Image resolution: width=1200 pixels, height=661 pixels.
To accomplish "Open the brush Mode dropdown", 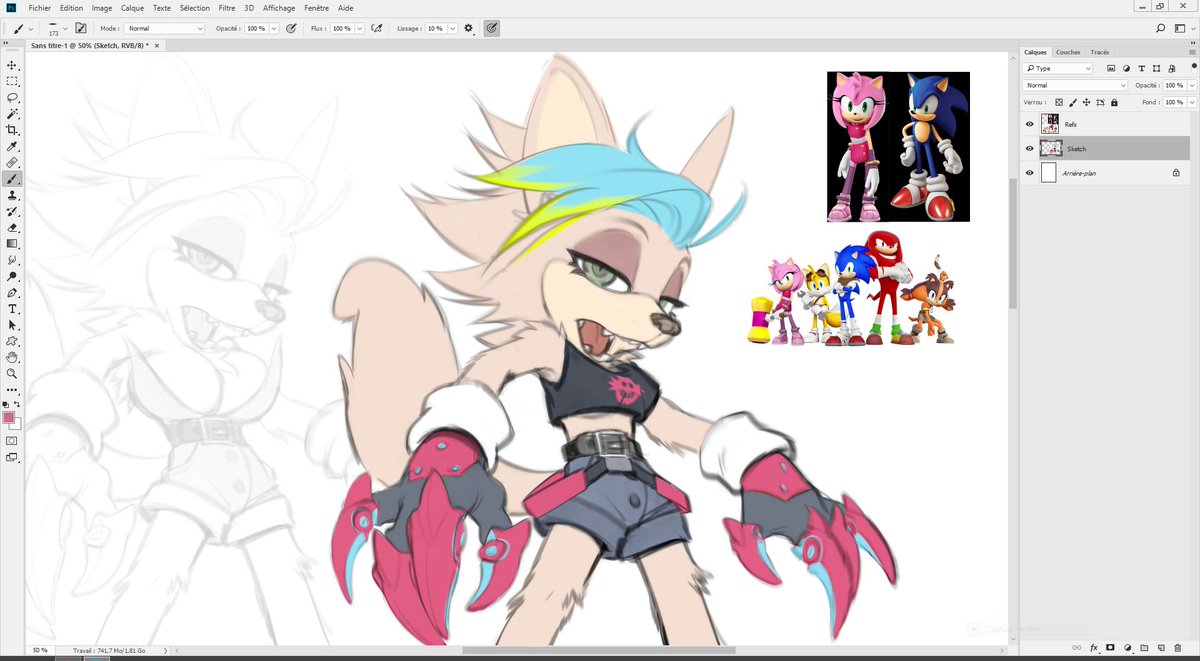I will (x=164, y=28).
